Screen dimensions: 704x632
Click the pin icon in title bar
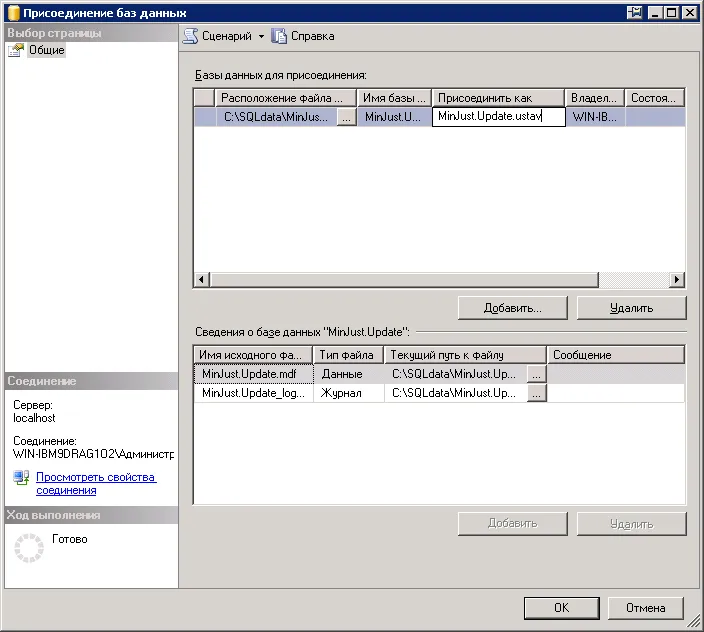635,13
